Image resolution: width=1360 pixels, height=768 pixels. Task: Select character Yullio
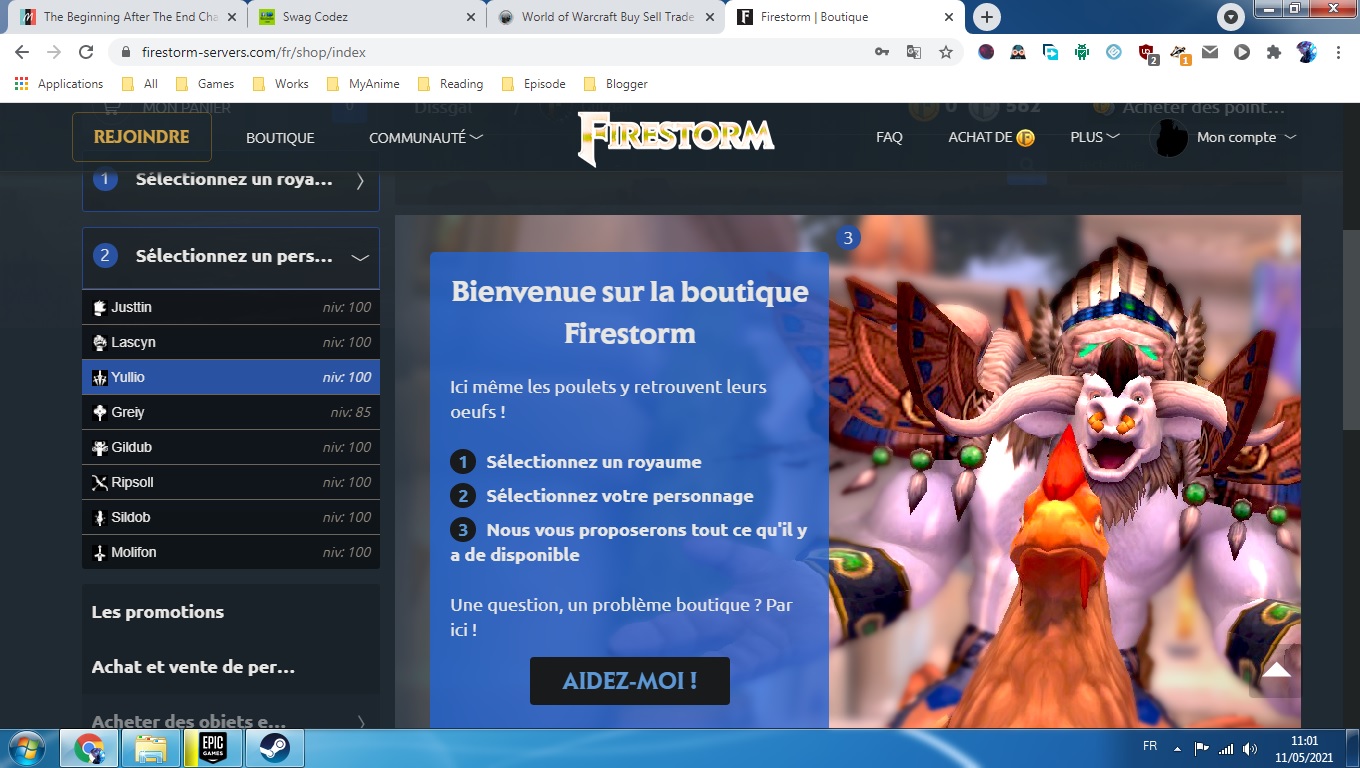(x=231, y=377)
